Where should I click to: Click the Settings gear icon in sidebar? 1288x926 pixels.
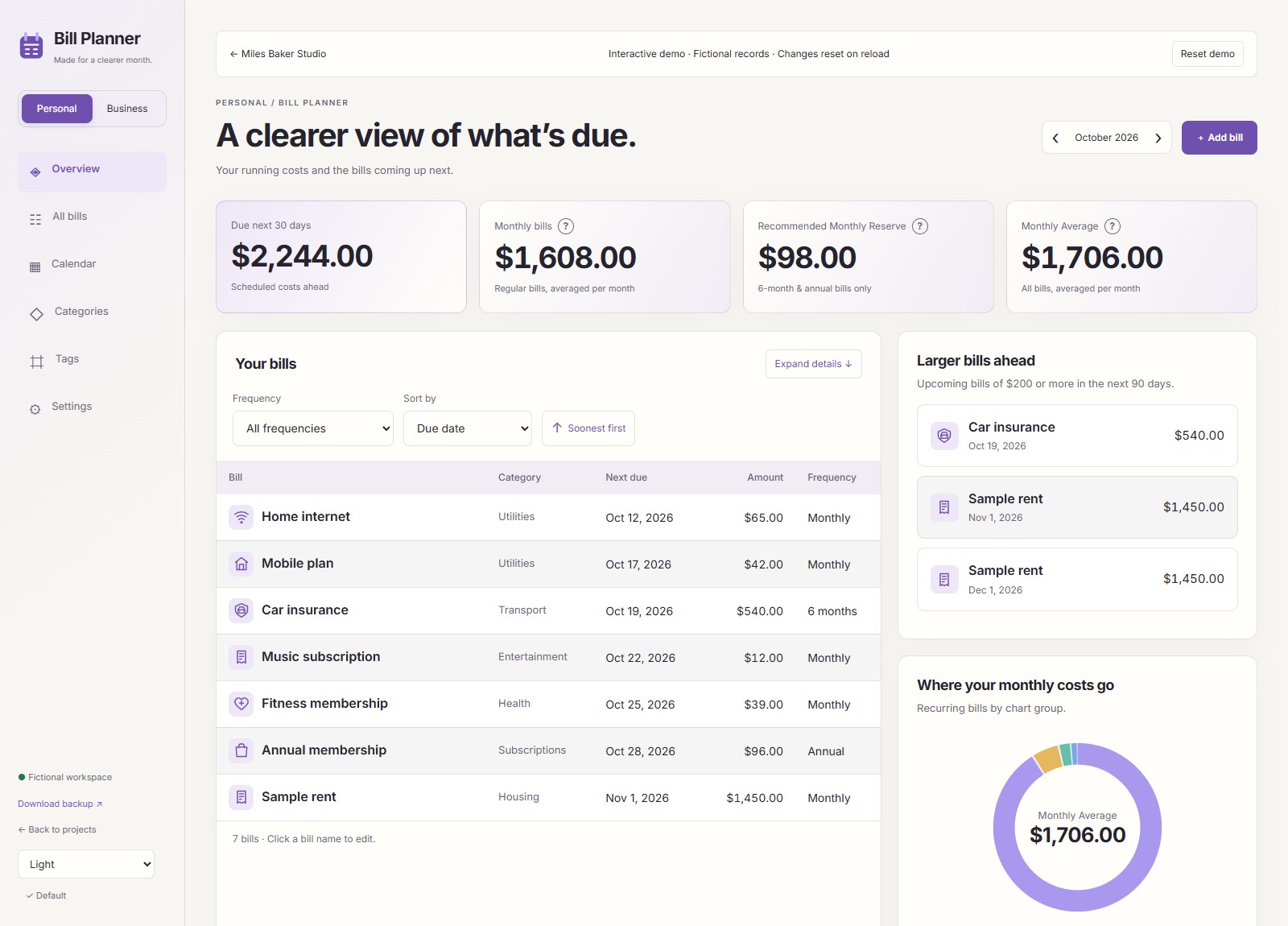coord(35,409)
